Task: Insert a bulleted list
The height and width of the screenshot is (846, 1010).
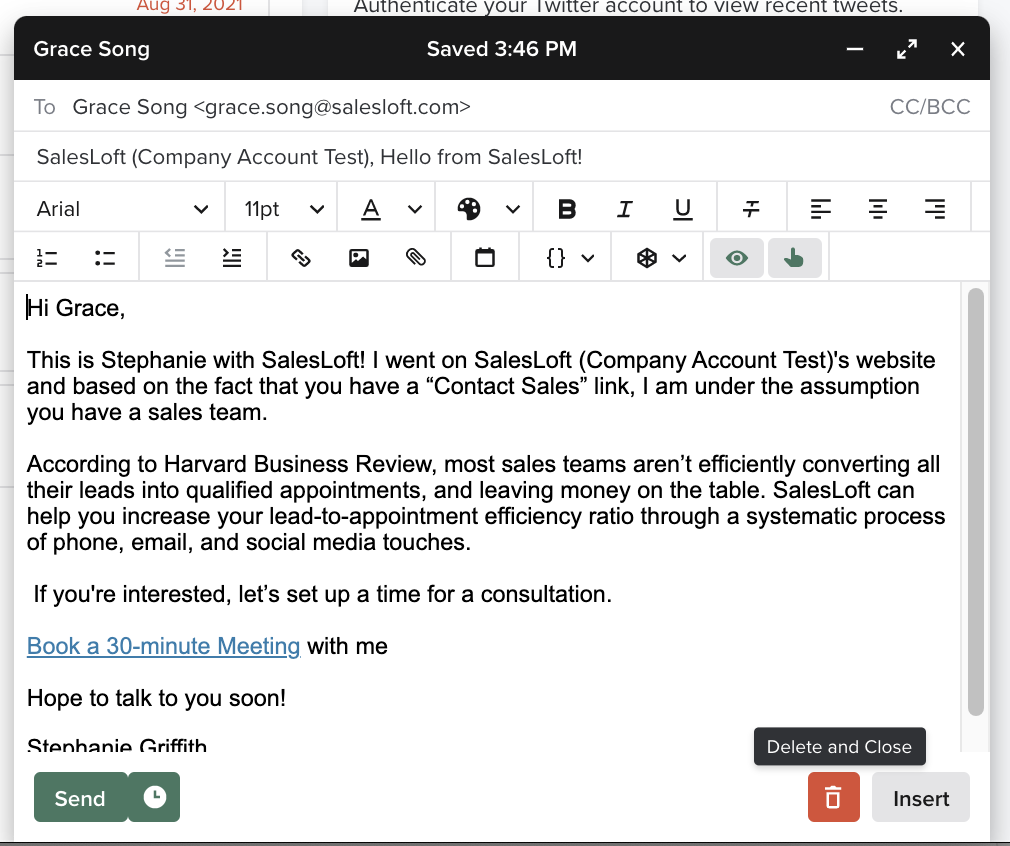Action: (104, 257)
